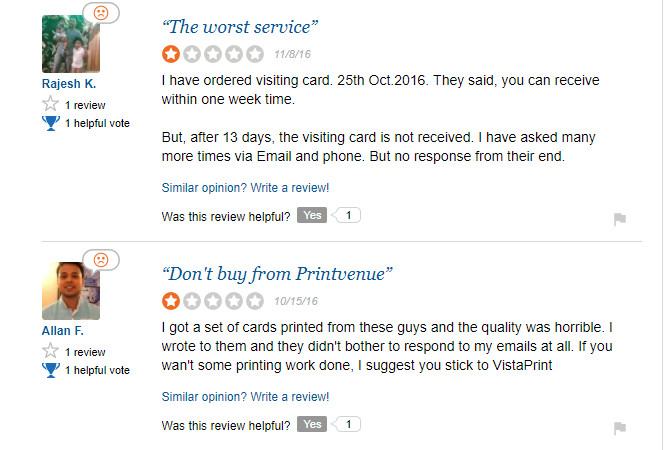Flag Rajesh K.'s review as inappropriate
The height and width of the screenshot is (450, 668).
619,219
